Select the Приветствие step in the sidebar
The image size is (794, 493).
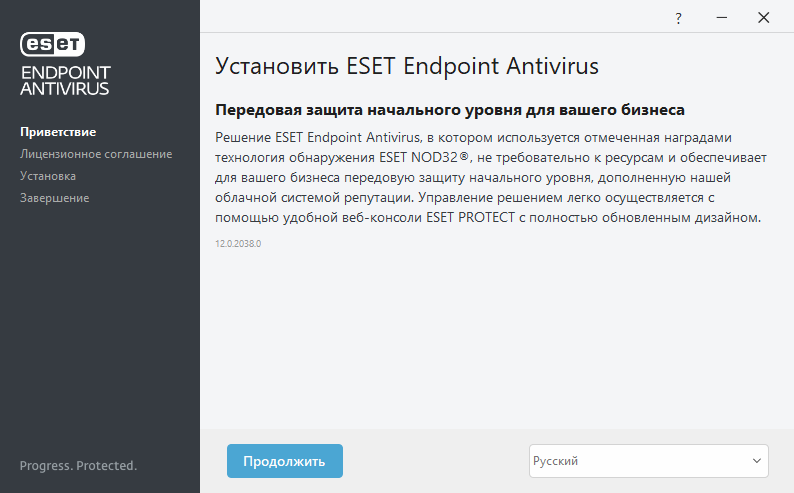pos(58,132)
